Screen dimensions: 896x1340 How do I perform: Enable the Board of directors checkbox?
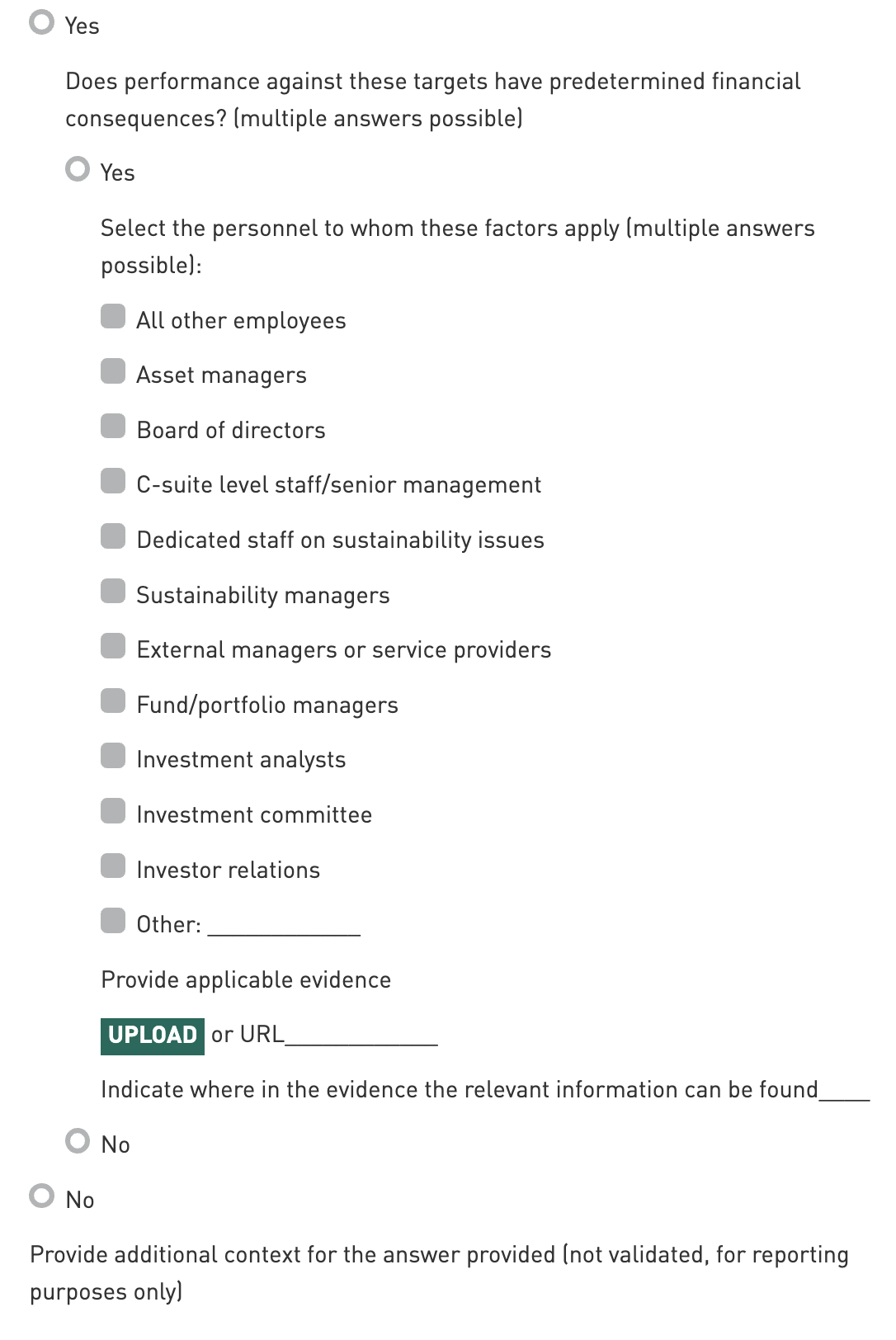(x=113, y=427)
